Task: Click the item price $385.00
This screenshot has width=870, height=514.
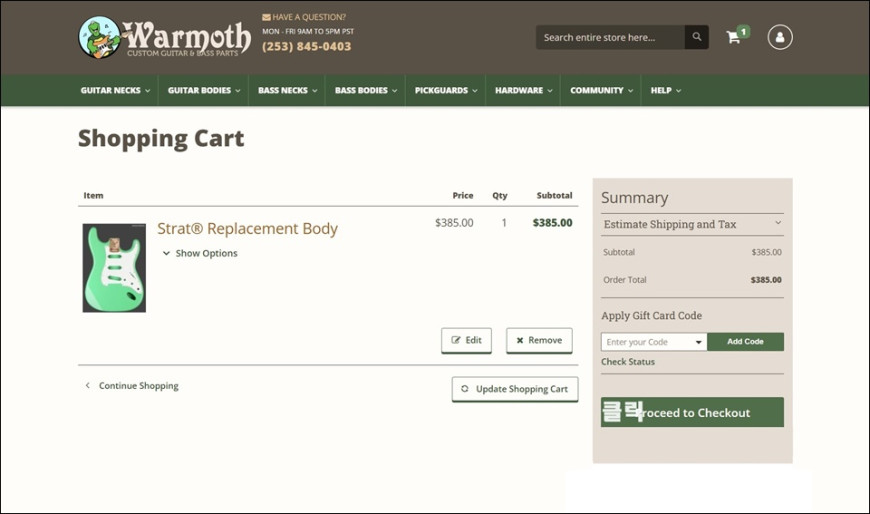Action: point(454,223)
